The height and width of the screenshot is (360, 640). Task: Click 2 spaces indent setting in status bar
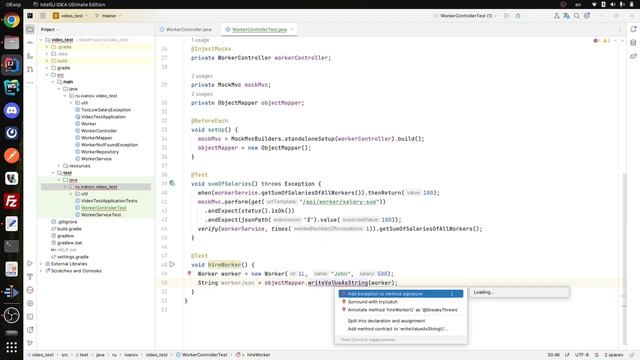coord(613,355)
